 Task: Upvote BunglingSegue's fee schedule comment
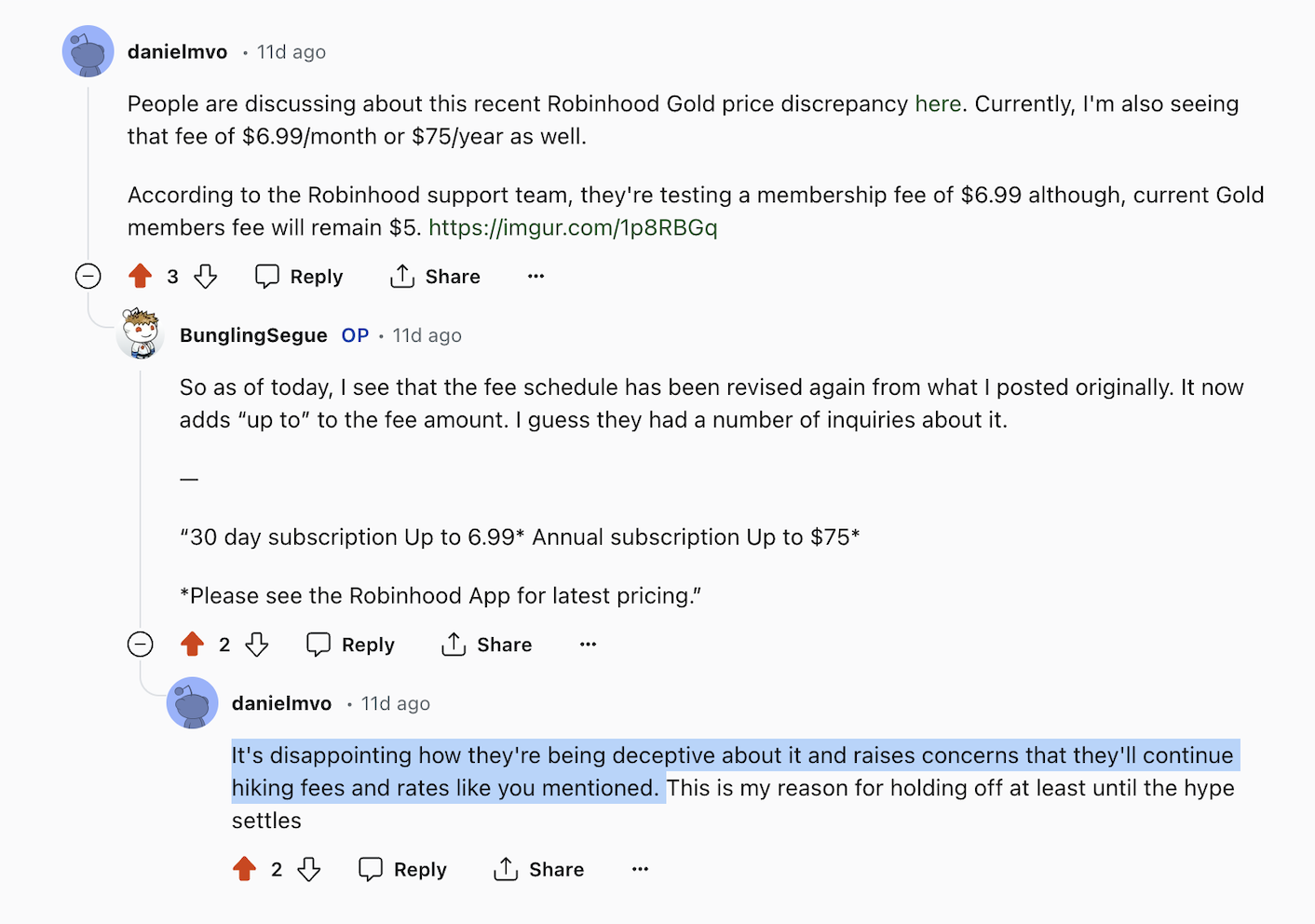tap(193, 645)
